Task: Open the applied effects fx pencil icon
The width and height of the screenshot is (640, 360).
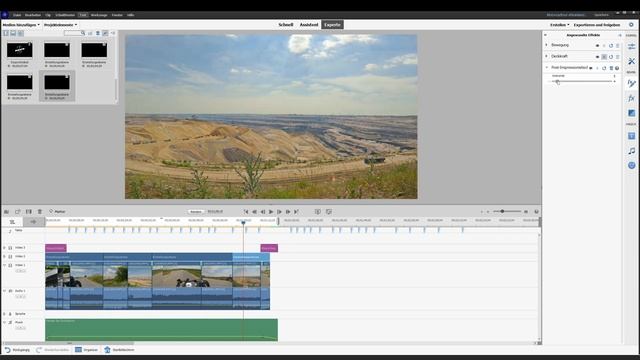Action: tap(631, 83)
